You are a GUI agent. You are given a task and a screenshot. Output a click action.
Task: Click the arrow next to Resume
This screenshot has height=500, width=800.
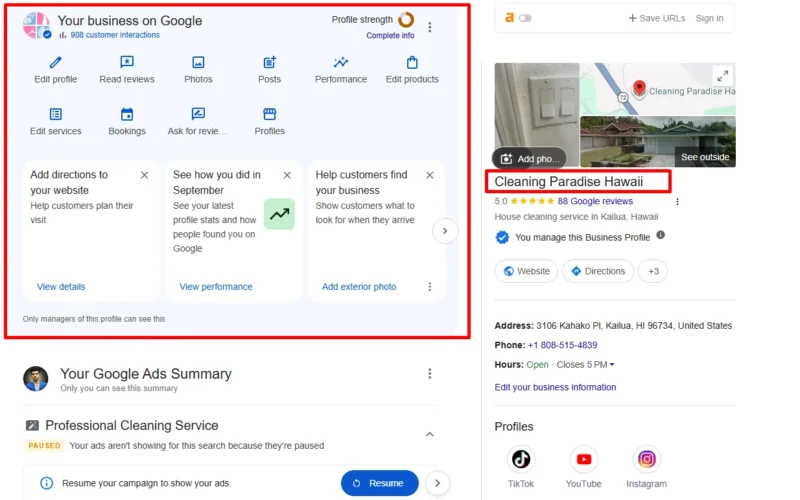(x=437, y=483)
